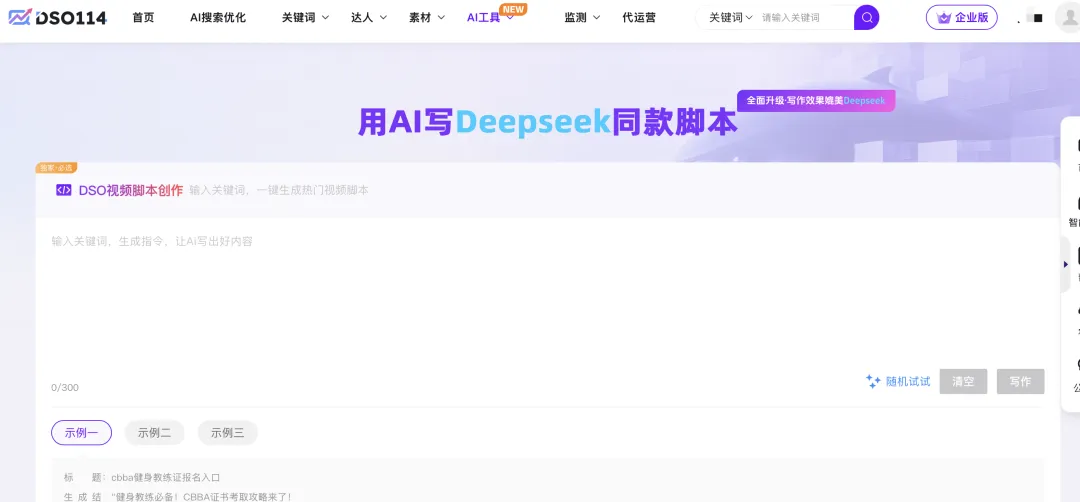
Task: Open the user avatar profile
Action: coord(1068,18)
